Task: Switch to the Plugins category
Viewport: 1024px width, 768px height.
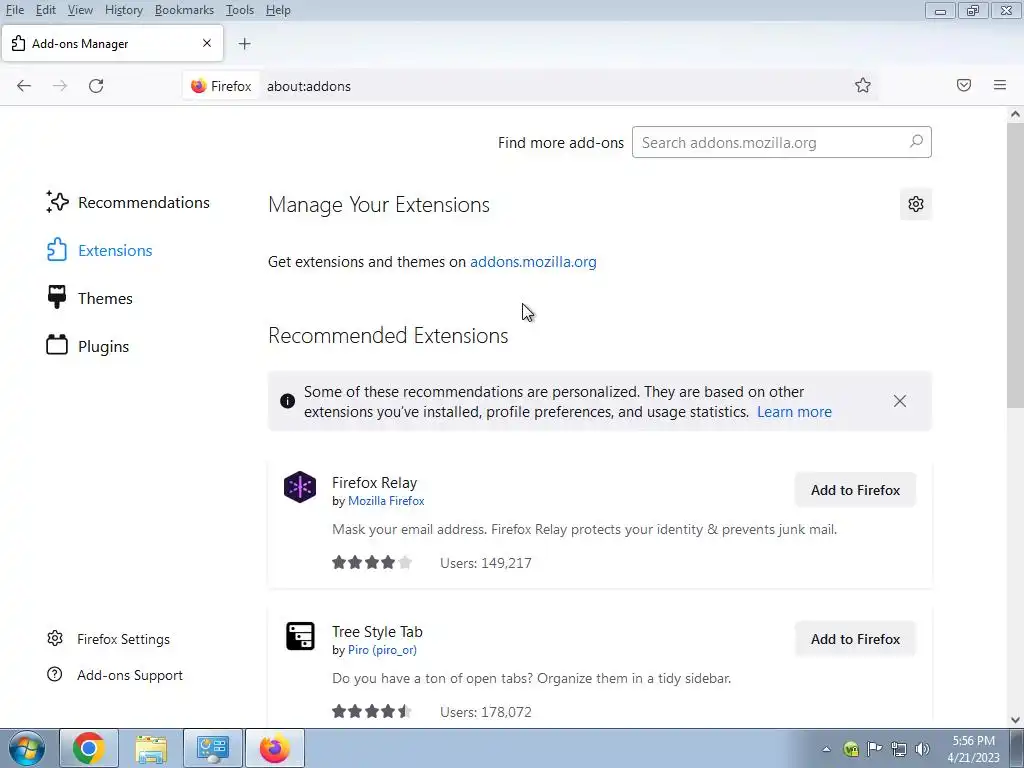Action: 88,346
